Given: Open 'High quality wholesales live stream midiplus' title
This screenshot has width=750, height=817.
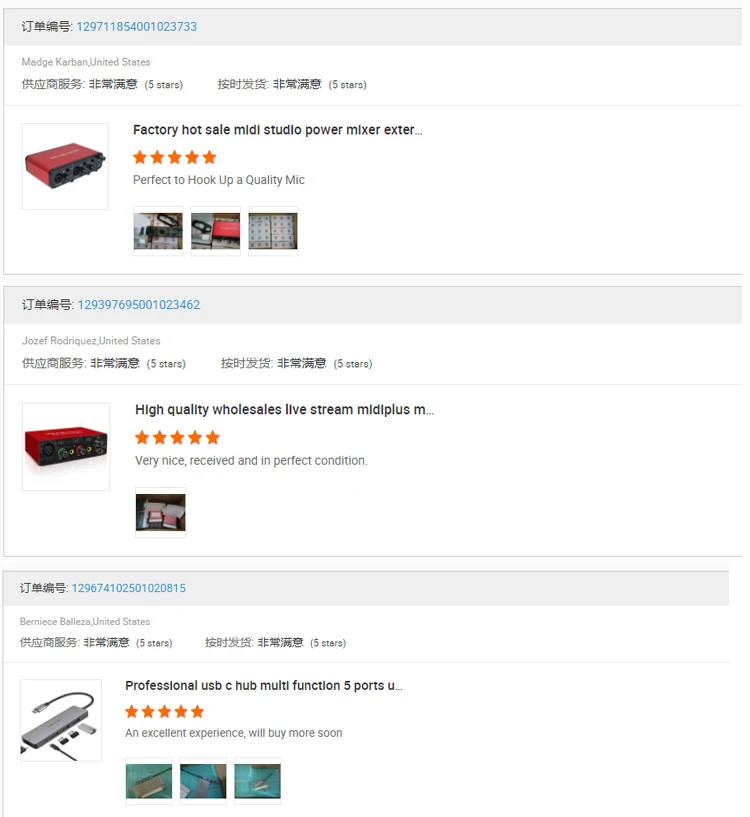Looking at the screenshot, I should point(284,410).
